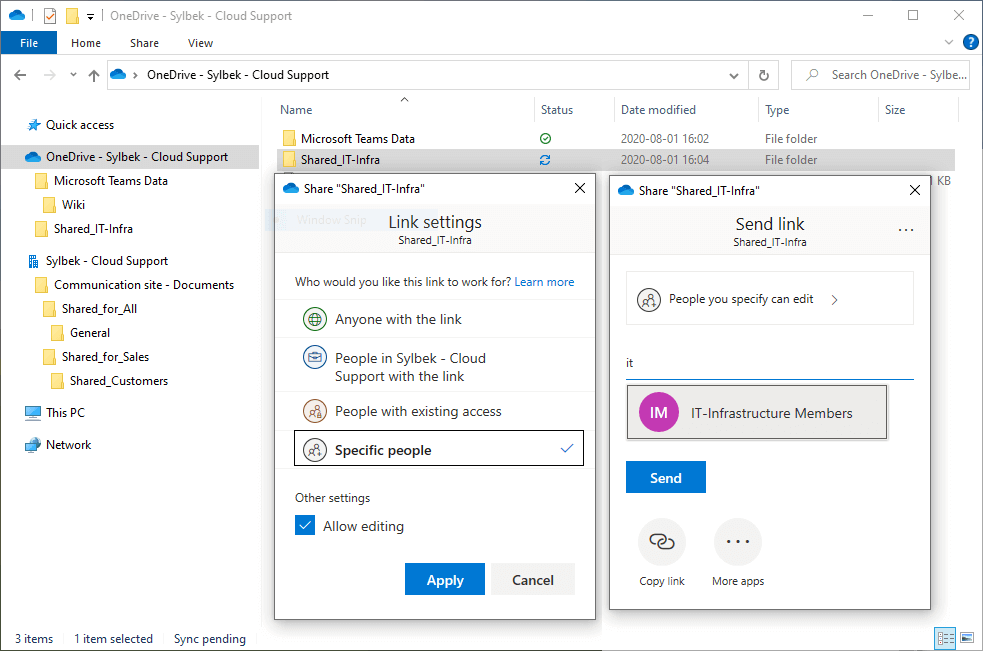
Task: Select Communication site - Documents folder
Action: pos(144,285)
